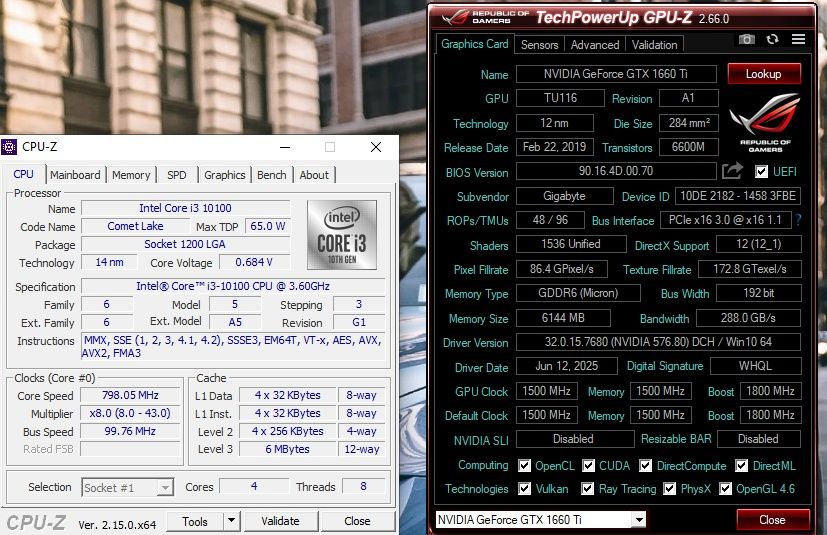The height and width of the screenshot is (535, 827).
Task: Click the Digital Signature value WHQL
Action: tap(756, 366)
